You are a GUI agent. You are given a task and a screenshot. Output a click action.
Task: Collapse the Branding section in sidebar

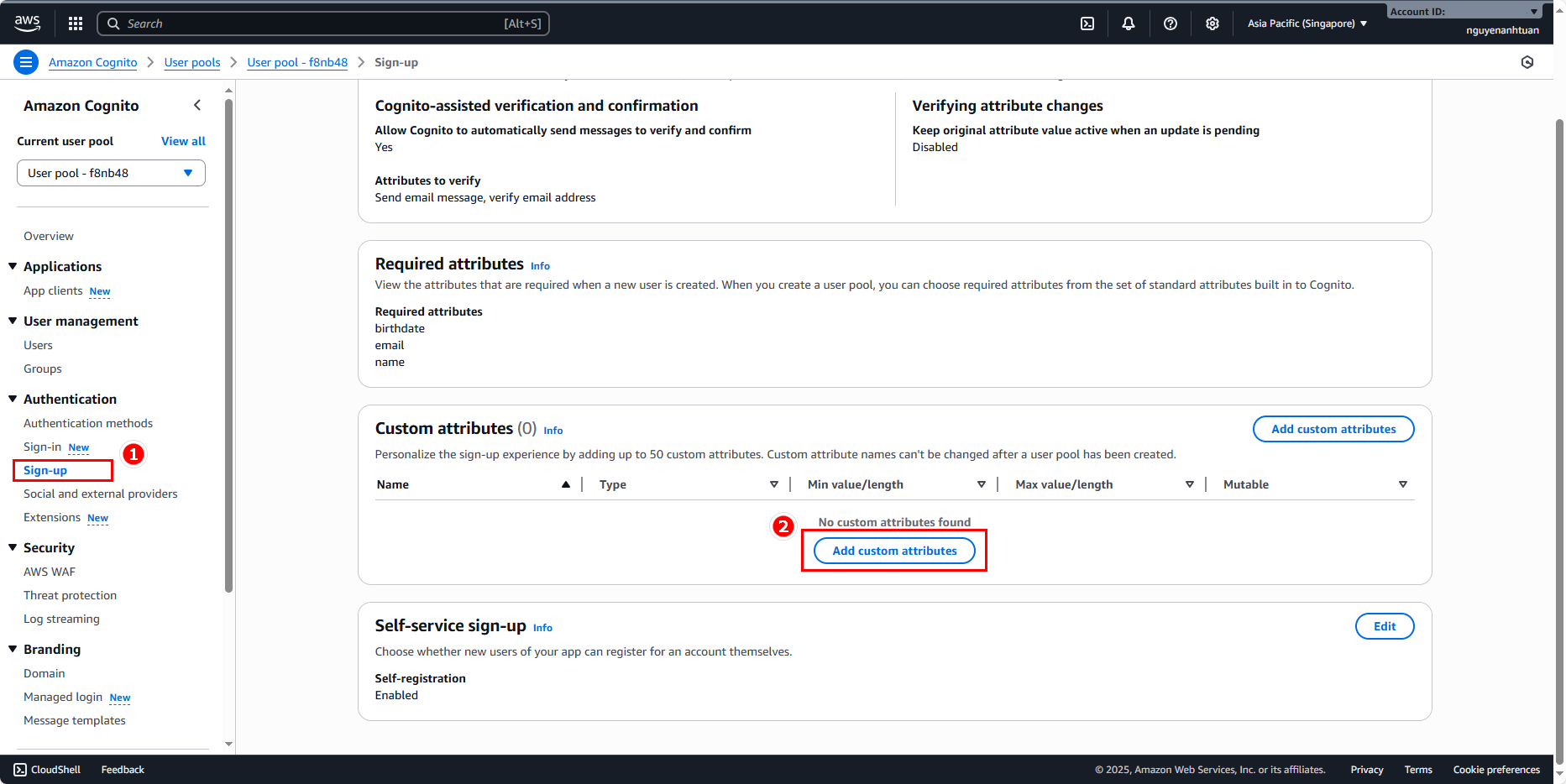click(x=13, y=649)
